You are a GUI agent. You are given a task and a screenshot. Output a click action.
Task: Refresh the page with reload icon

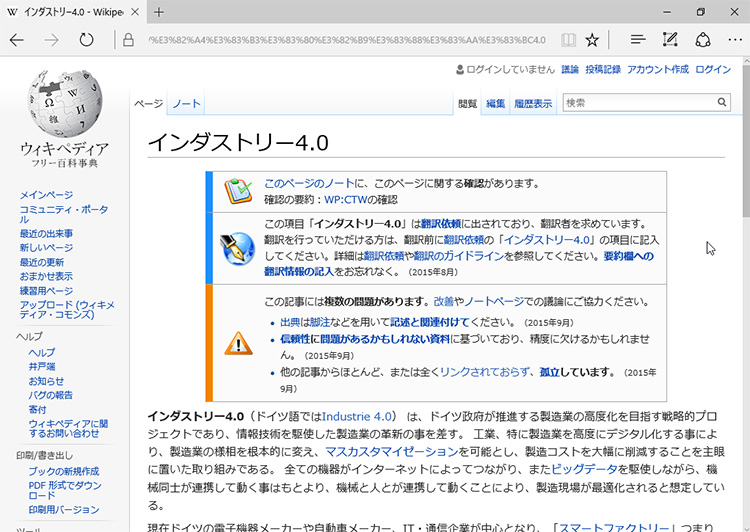point(87,40)
